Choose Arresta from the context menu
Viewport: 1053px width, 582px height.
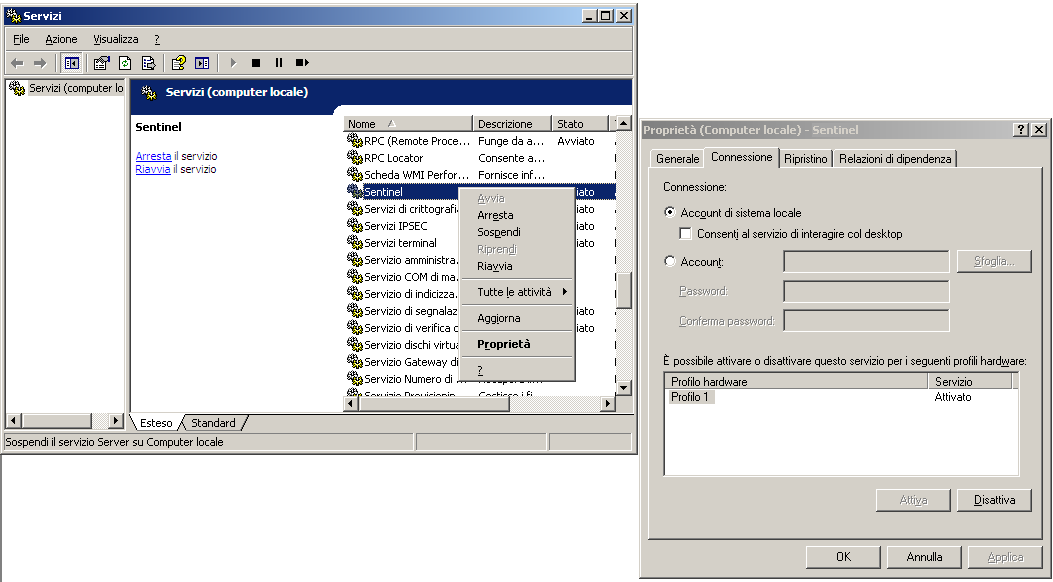click(x=516, y=215)
